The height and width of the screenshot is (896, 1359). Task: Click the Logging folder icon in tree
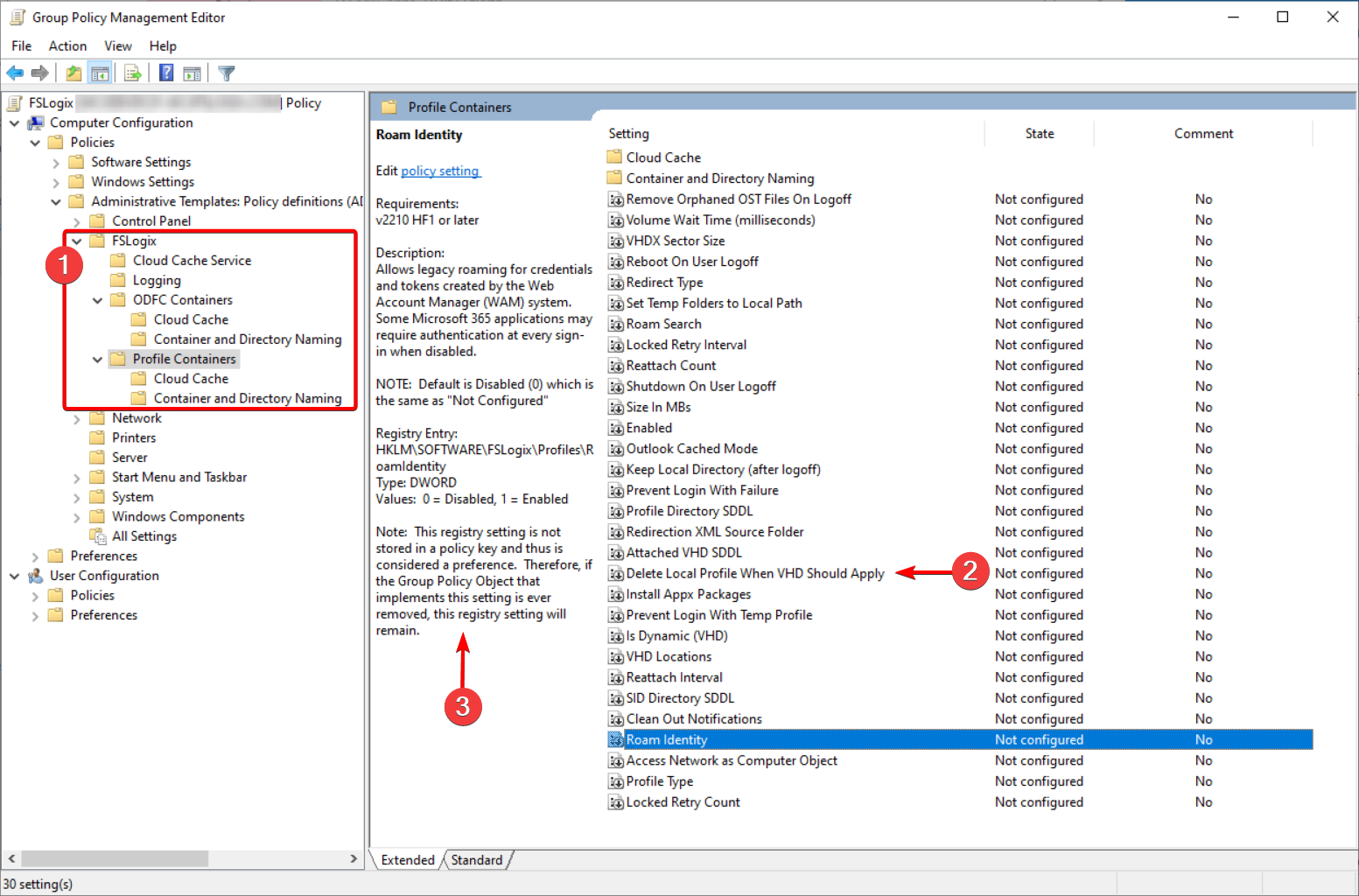click(x=118, y=280)
